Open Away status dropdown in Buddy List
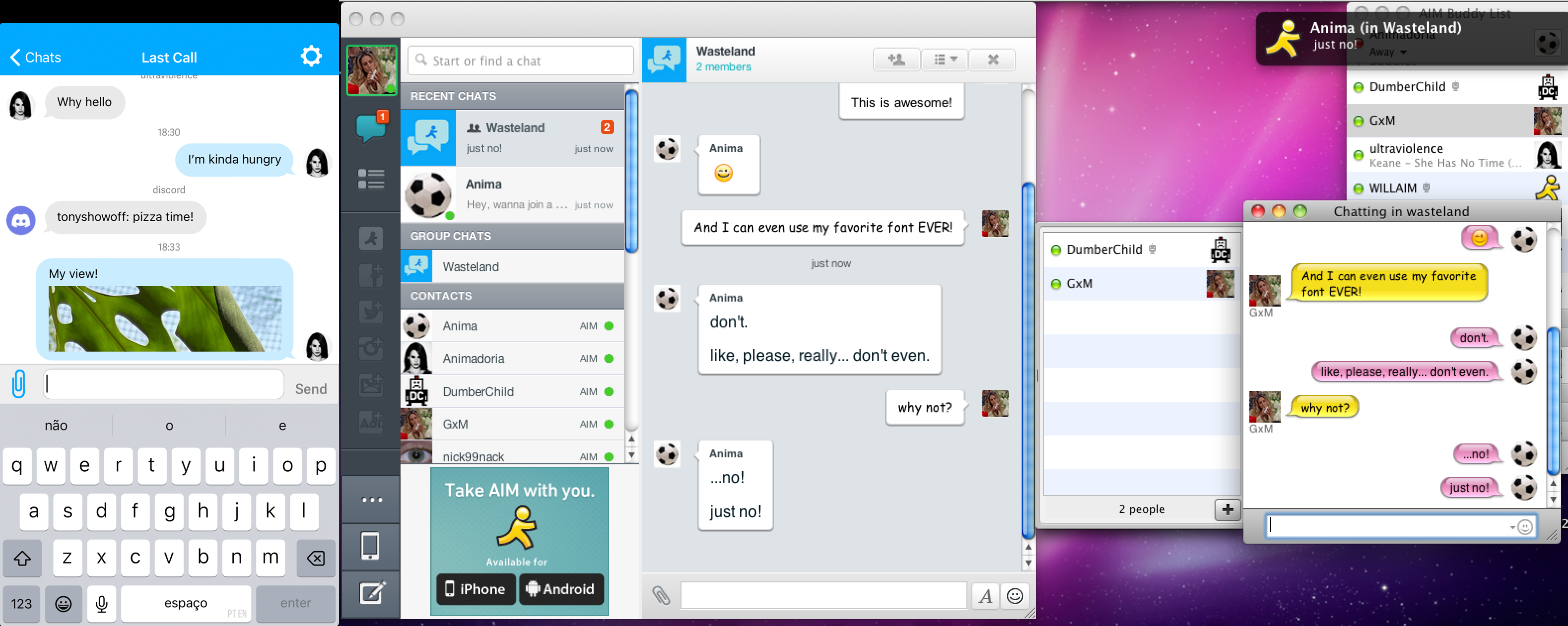The height and width of the screenshot is (626, 1568). click(x=1387, y=52)
